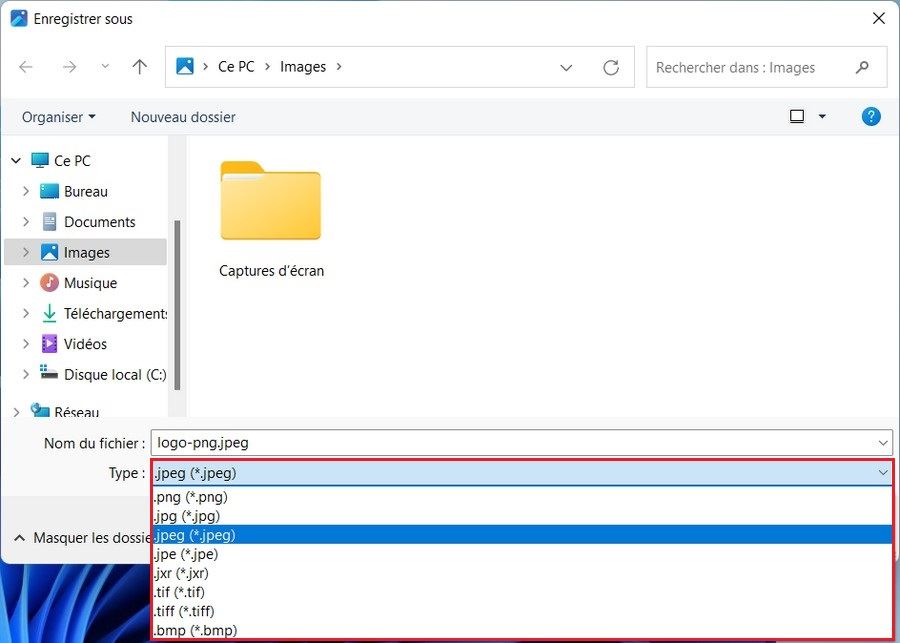This screenshot has width=900, height=643.
Task: Expand the Bureau tree node
Action: (26, 192)
